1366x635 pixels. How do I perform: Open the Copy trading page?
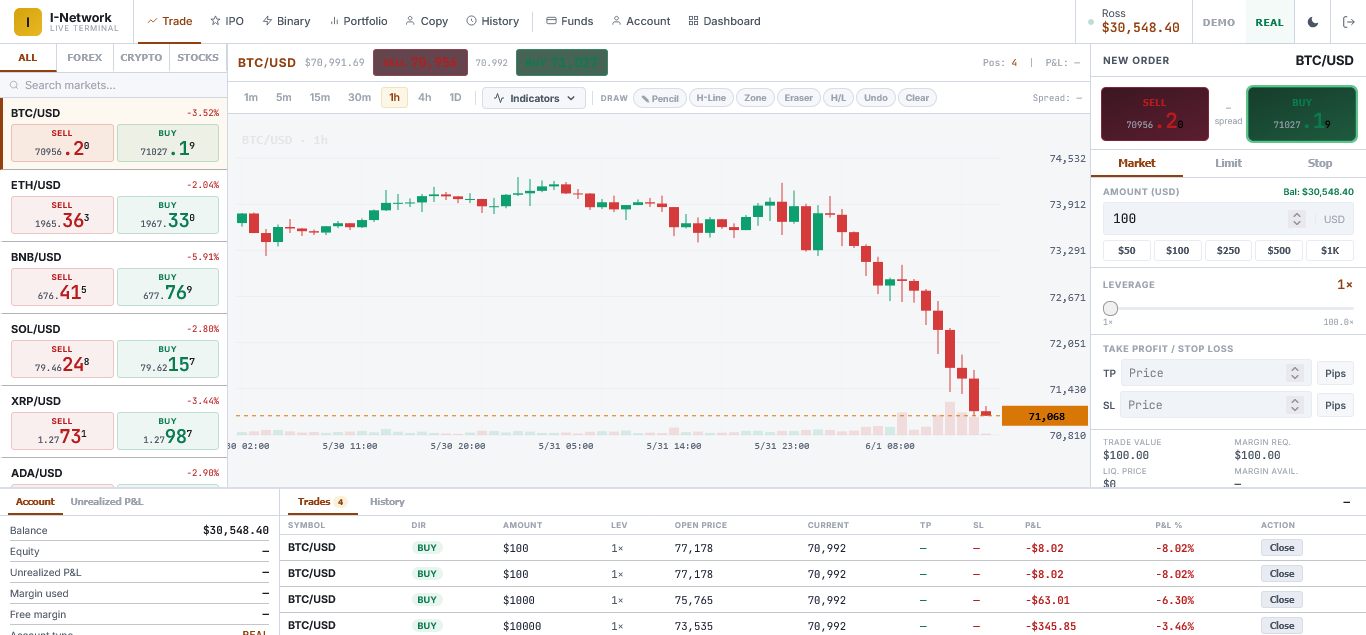(x=427, y=21)
